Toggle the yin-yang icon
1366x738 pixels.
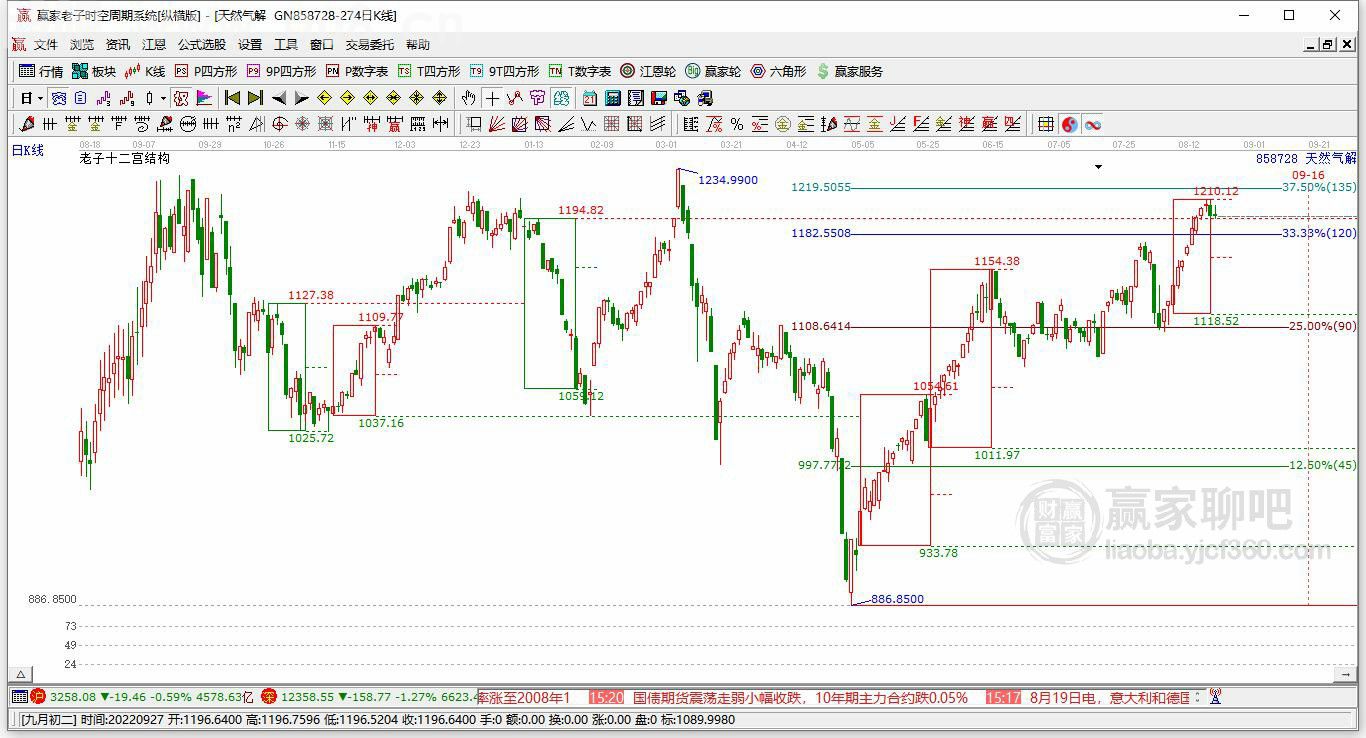pyautogui.click(x=1069, y=124)
